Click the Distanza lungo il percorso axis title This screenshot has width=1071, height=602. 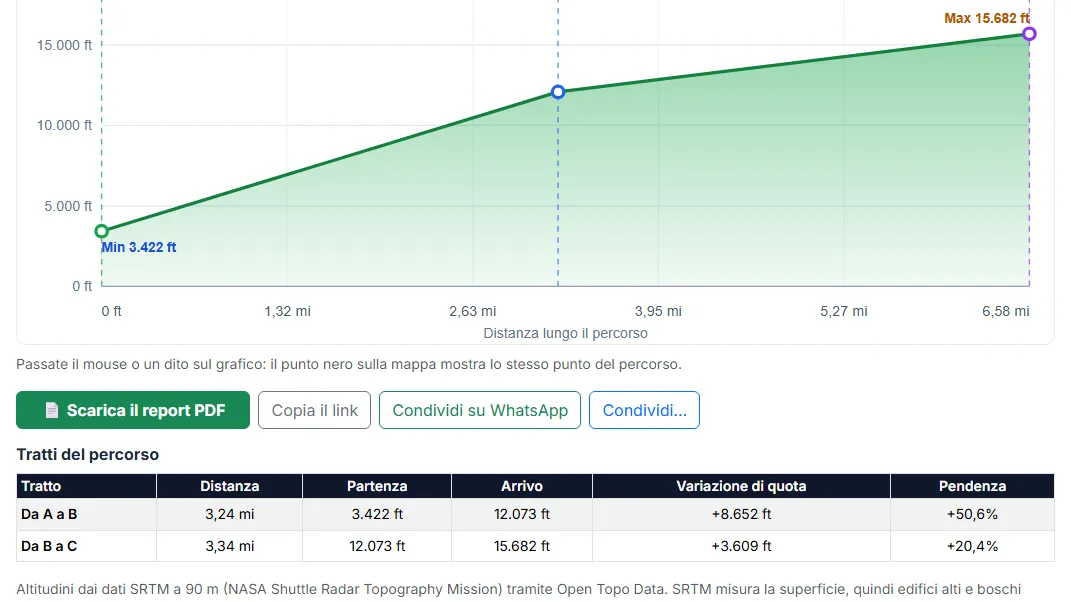566,333
